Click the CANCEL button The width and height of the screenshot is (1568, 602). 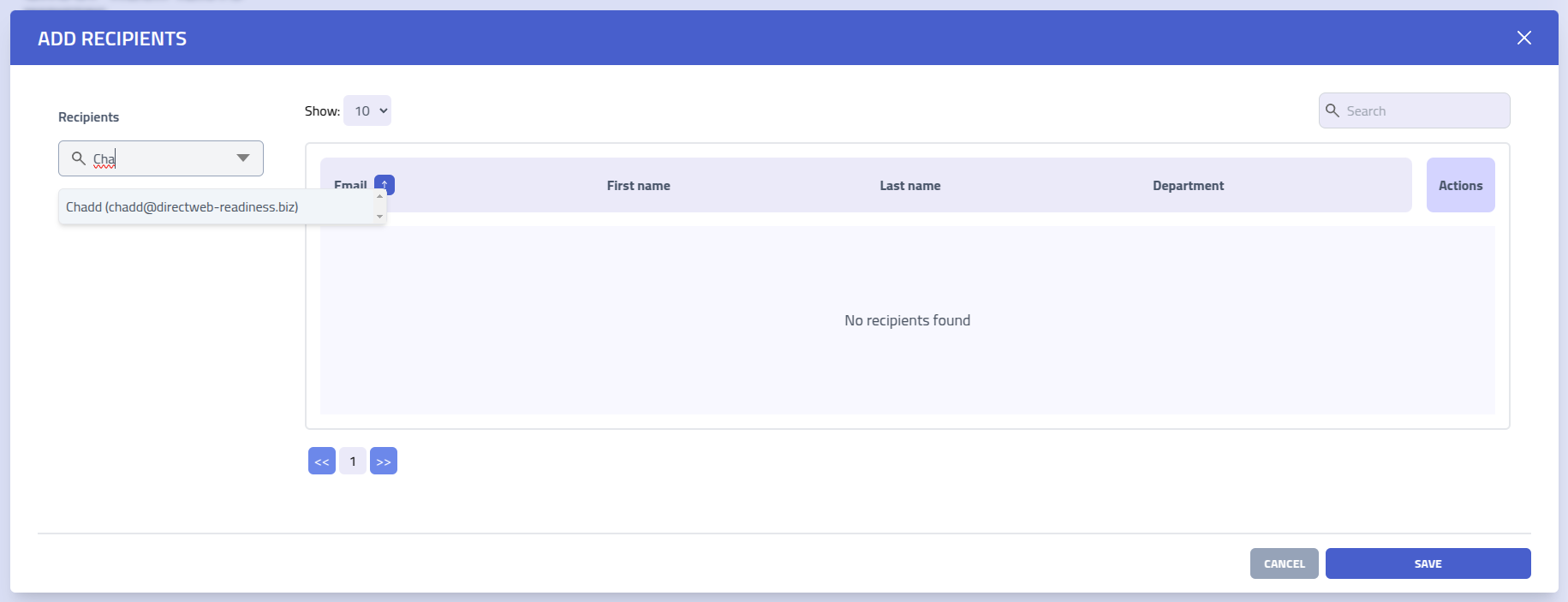point(1284,563)
